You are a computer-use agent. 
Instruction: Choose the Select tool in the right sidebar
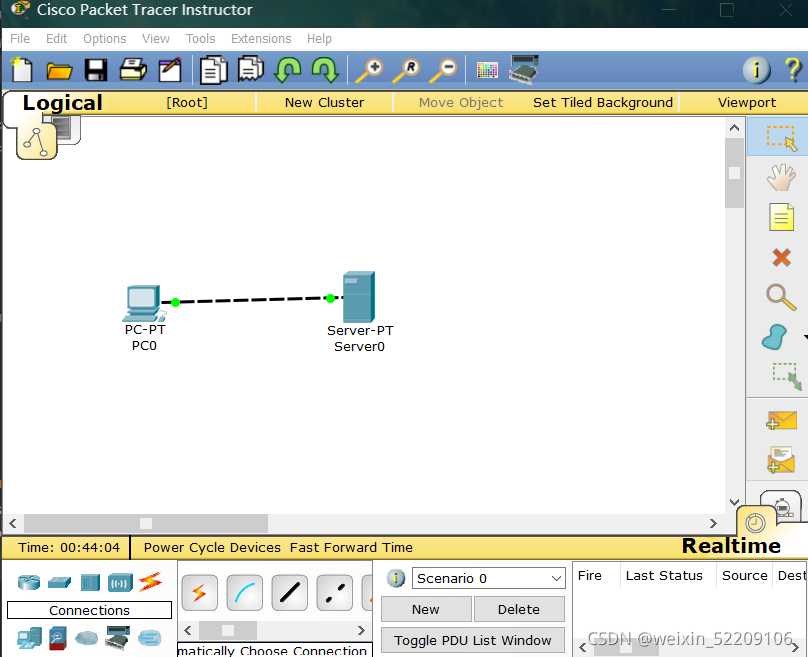pos(781,138)
